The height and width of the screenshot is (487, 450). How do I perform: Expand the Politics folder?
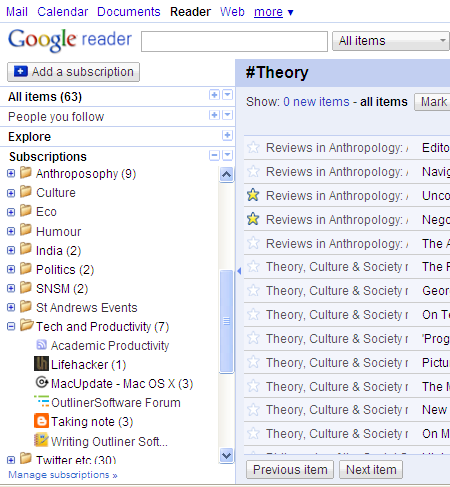tap(11, 269)
